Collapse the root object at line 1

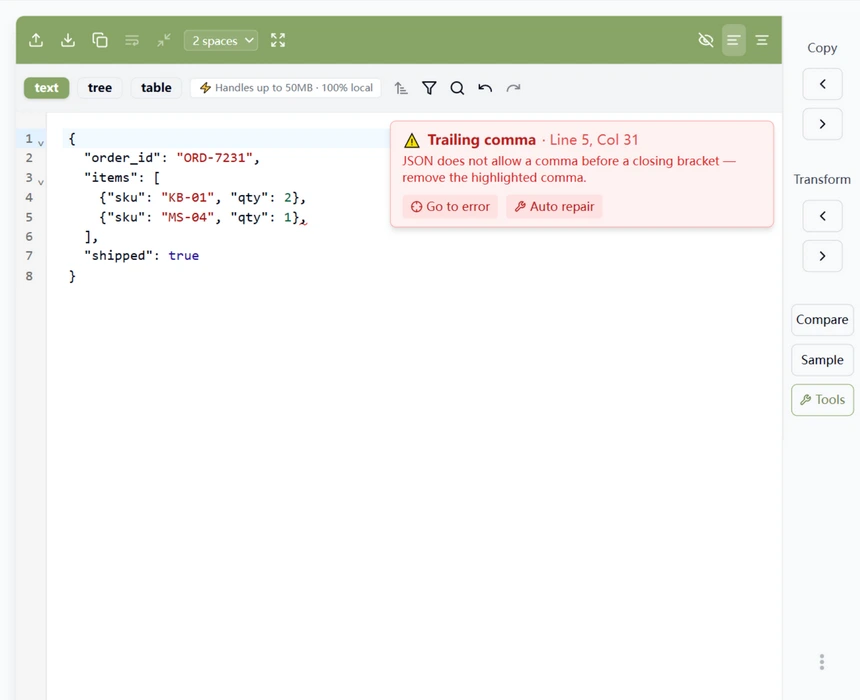pyautogui.click(x=41, y=143)
